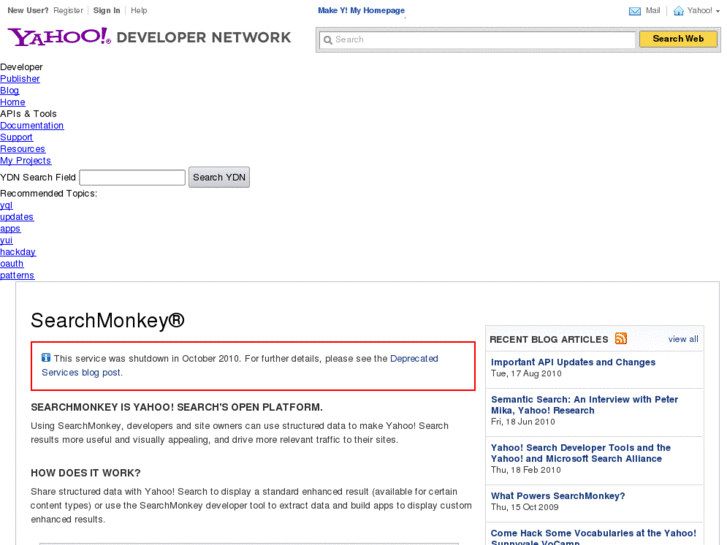Click the date Thu, 15 Oct 2009
The width and height of the screenshot is (727, 545).
point(525,507)
